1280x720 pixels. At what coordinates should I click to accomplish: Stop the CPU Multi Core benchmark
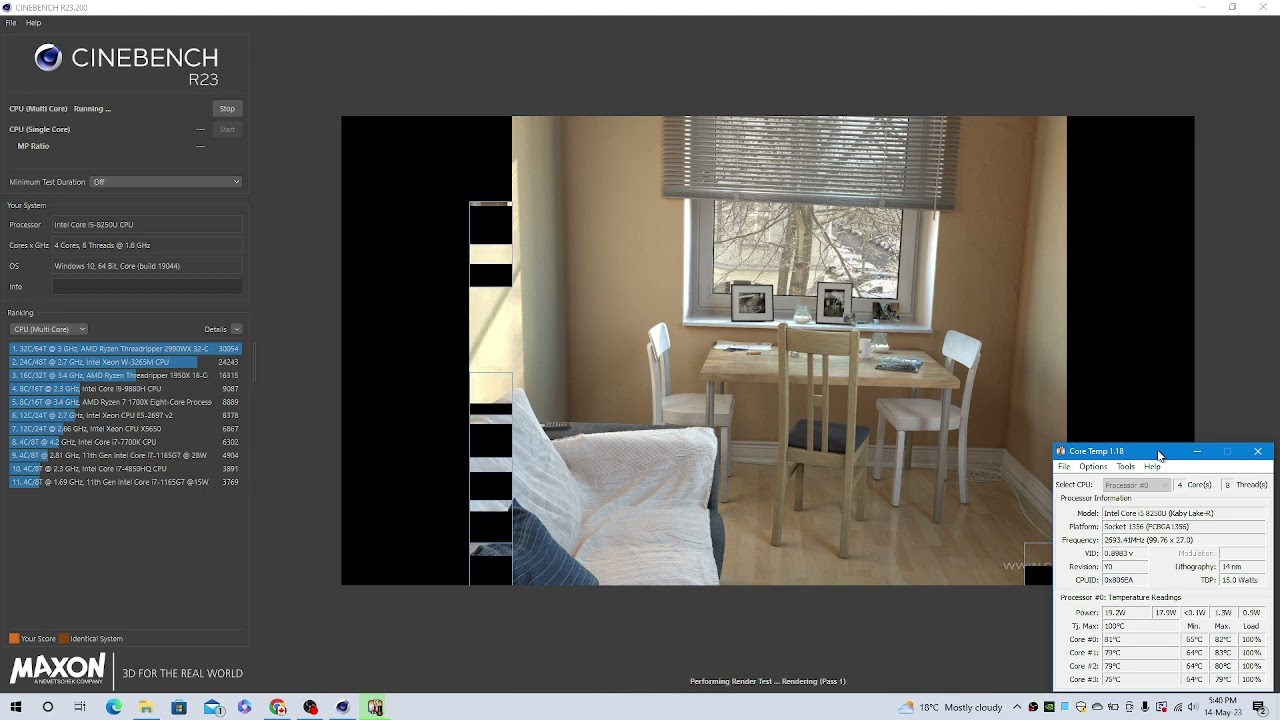pos(227,109)
